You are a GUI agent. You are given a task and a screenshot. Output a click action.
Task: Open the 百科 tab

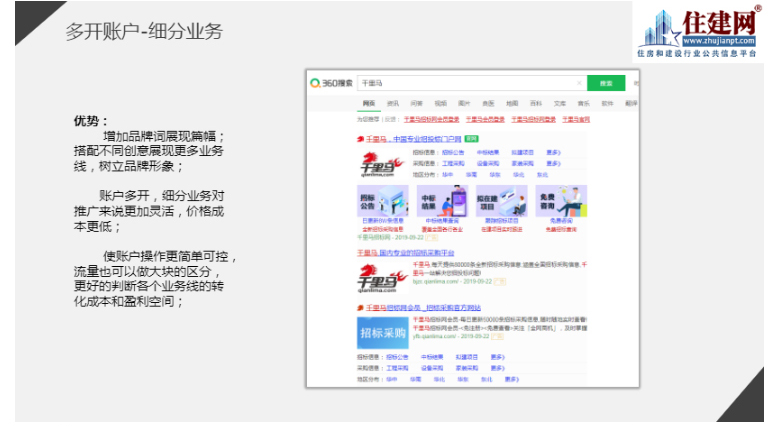pos(536,103)
